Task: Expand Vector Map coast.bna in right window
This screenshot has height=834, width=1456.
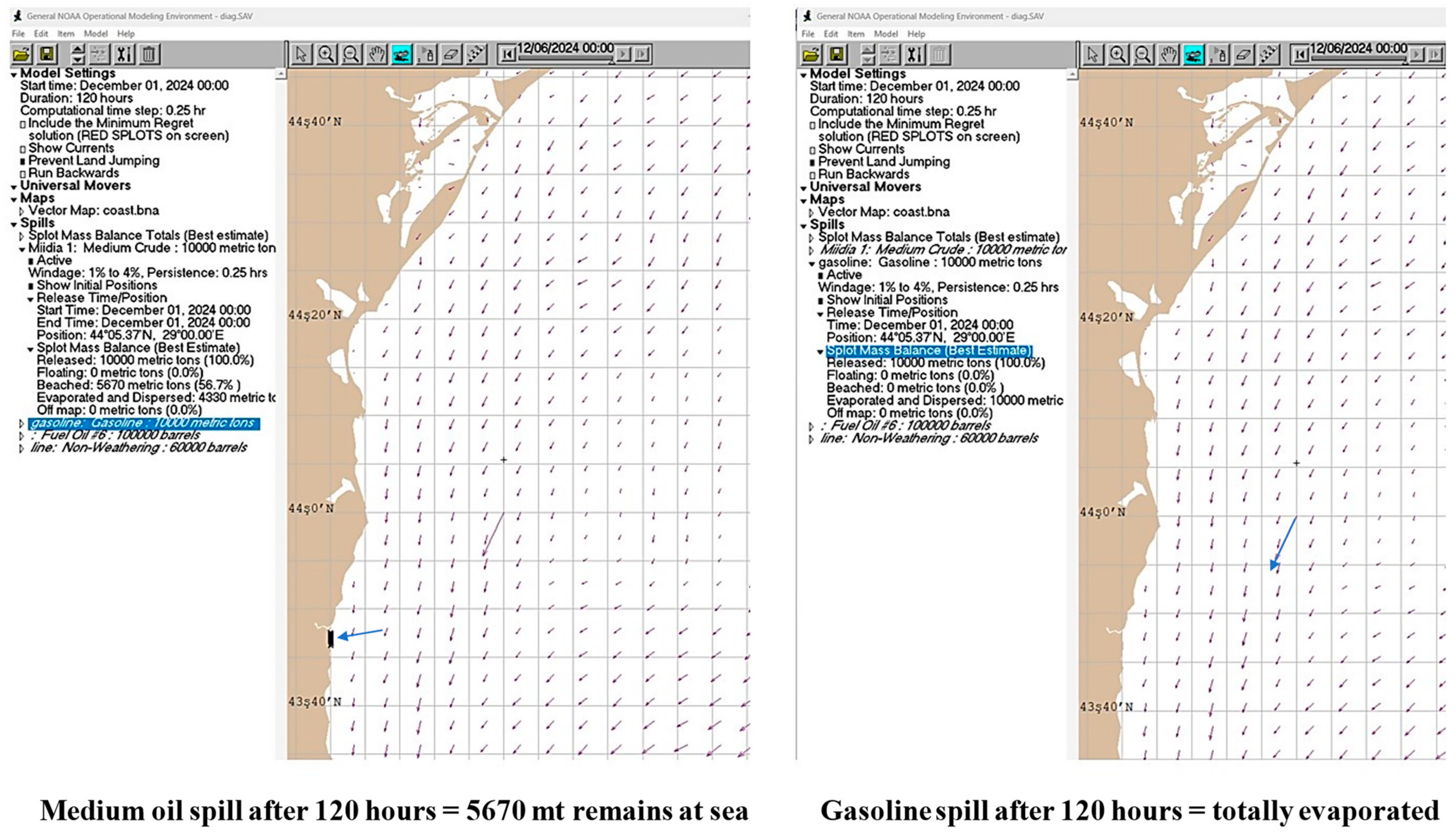Action: pyautogui.click(x=811, y=213)
